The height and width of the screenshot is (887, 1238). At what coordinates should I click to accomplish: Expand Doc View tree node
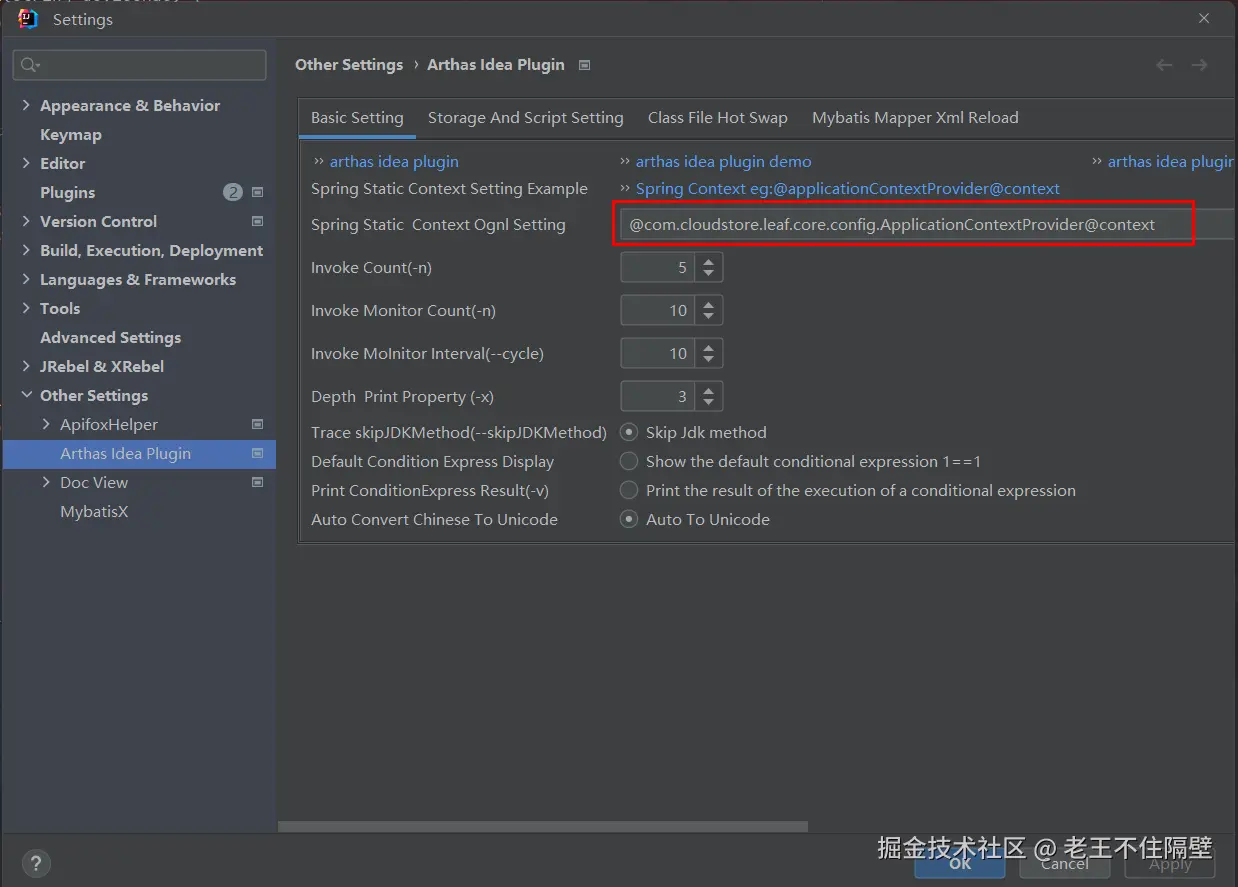pyautogui.click(x=46, y=482)
